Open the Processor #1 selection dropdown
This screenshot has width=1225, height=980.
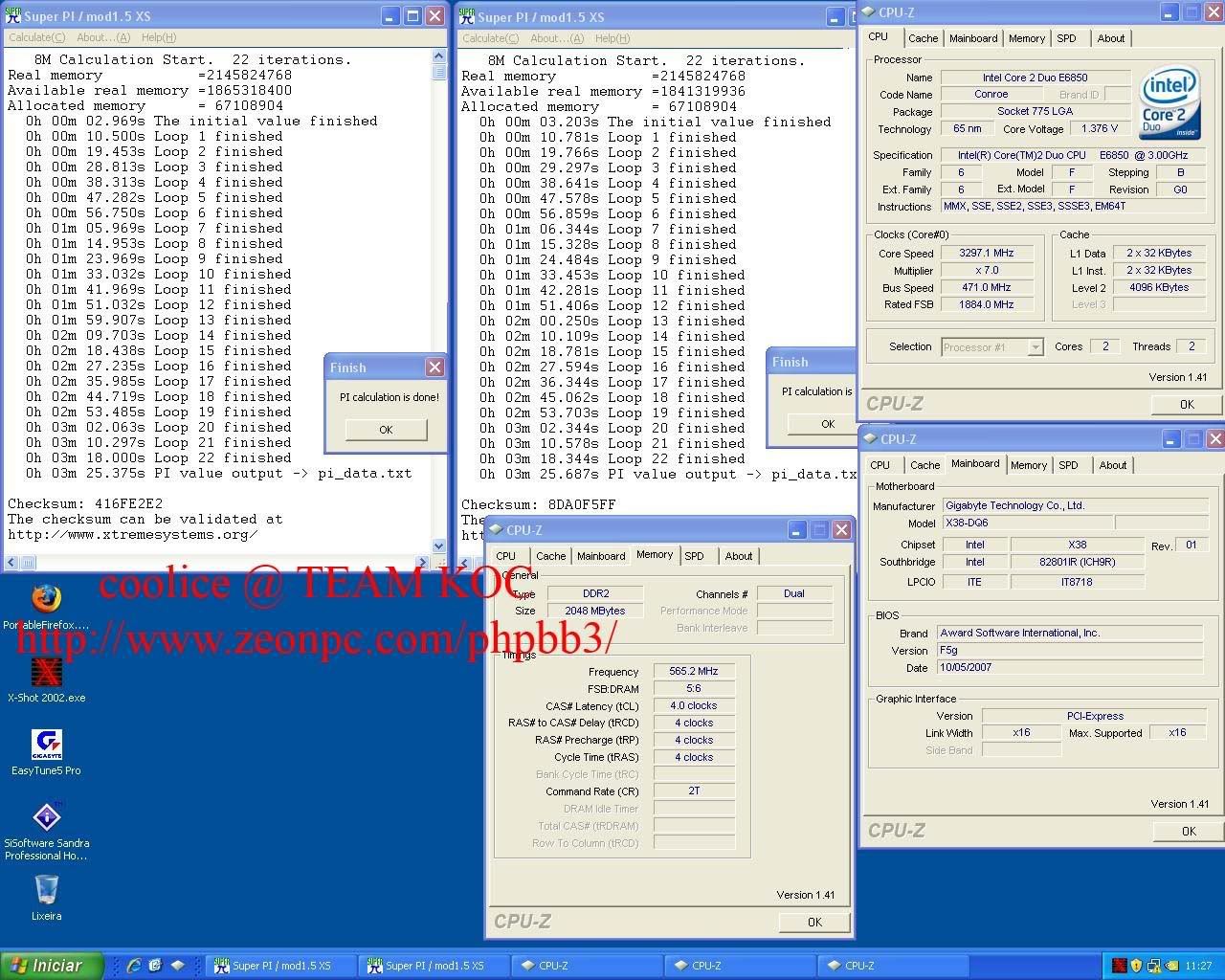coord(992,347)
